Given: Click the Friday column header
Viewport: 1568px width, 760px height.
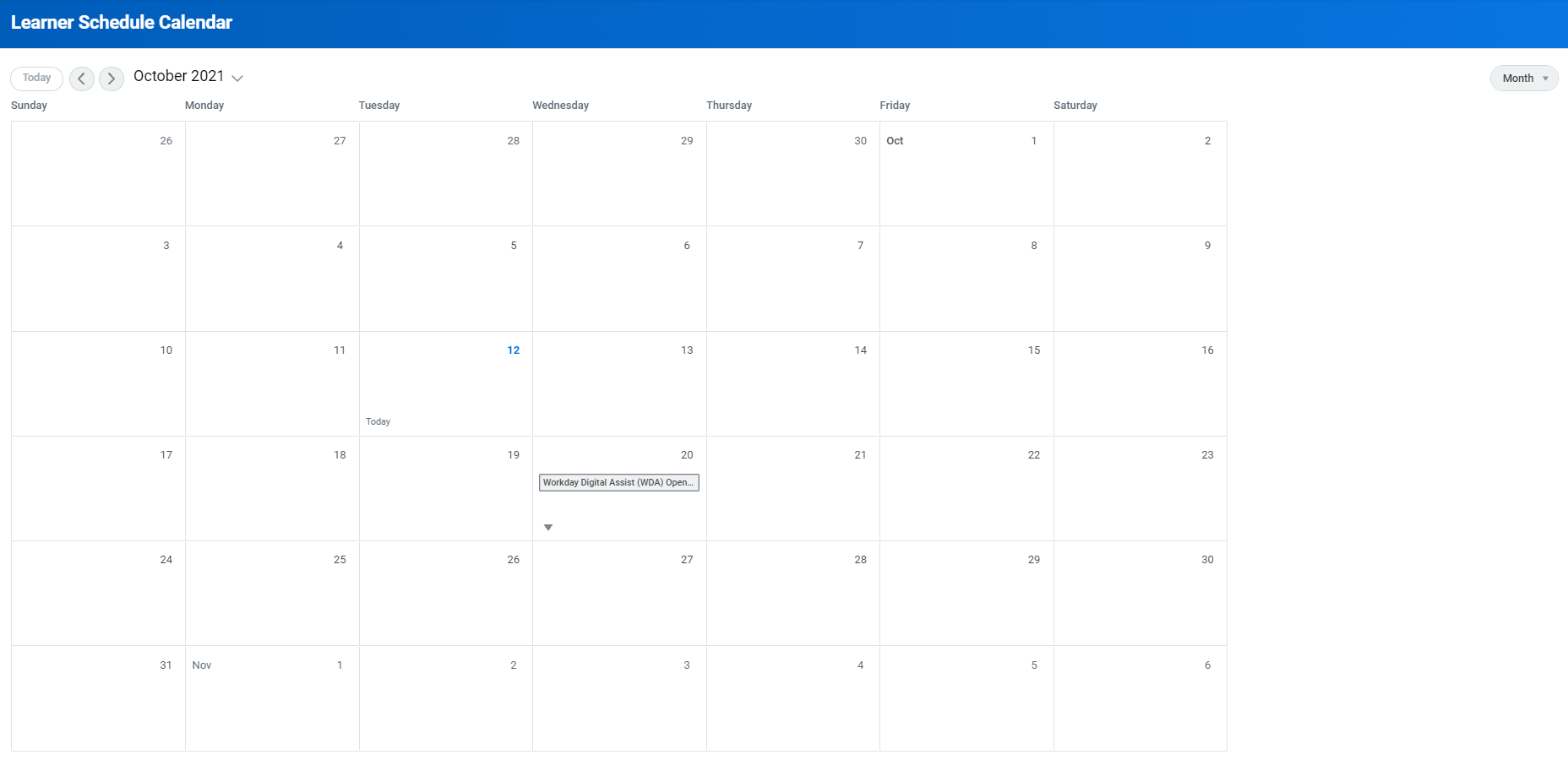Looking at the screenshot, I should pyautogui.click(x=895, y=106).
